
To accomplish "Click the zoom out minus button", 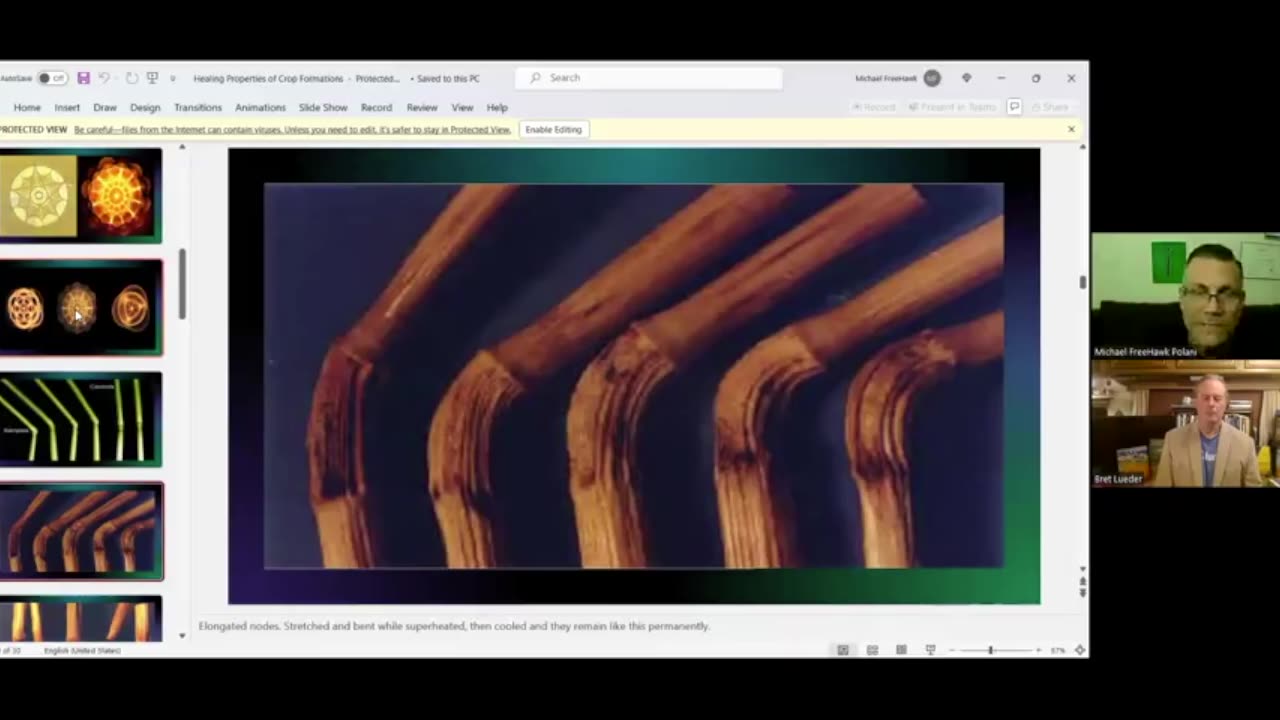I will tap(953, 650).
